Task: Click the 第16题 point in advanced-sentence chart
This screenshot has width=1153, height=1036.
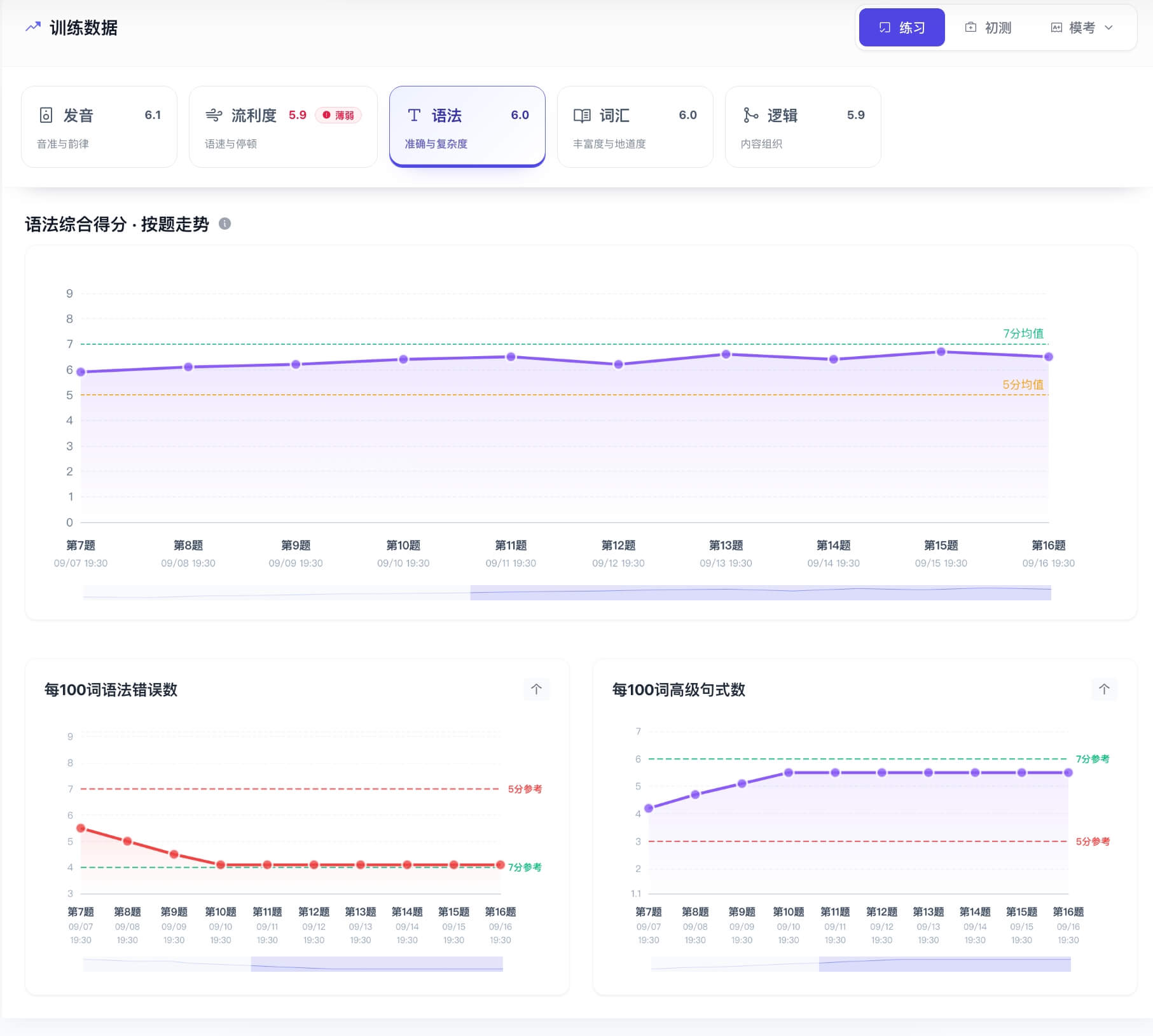Action: click(x=1068, y=773)
